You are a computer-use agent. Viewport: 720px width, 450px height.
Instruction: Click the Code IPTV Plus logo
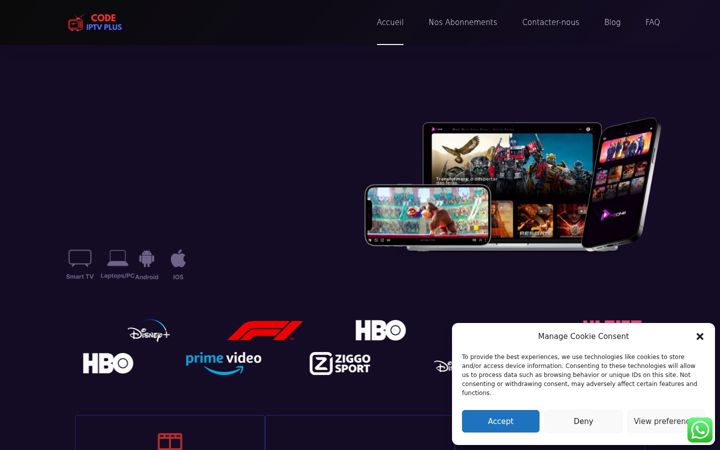[95, 22]
